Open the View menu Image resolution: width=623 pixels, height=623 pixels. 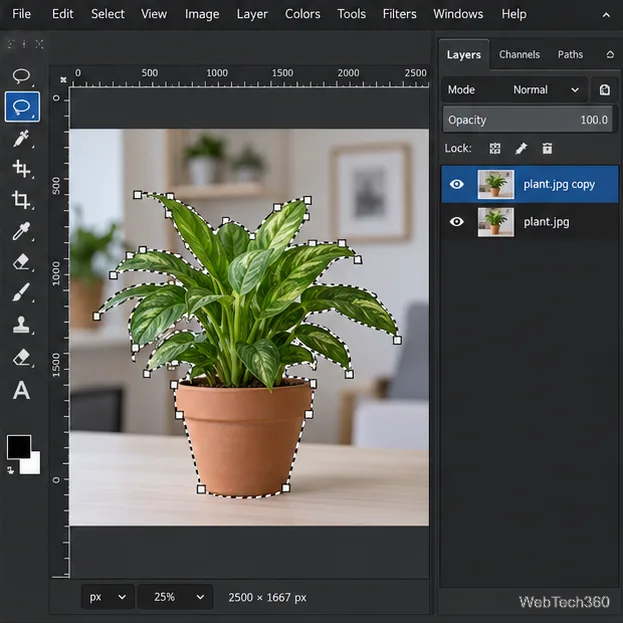[154, 14]
